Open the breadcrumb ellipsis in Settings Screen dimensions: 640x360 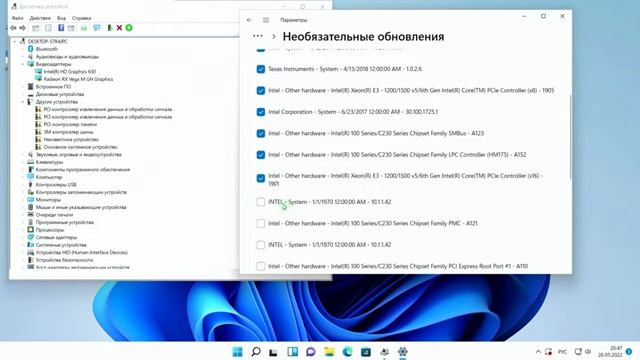coord(258,36)
